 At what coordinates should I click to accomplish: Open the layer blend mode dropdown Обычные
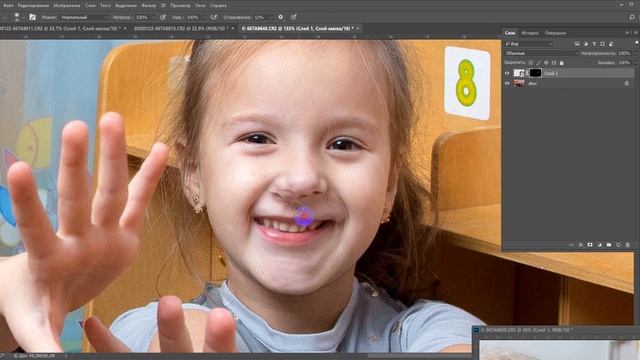pos(542,53)
